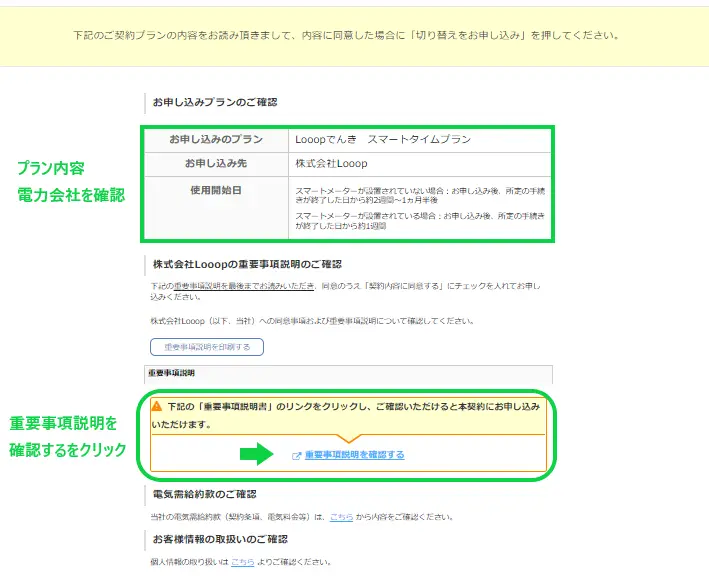The image size is (709, 581).
Task: Click the orange warning triangle icon
Action: [156, 406]
